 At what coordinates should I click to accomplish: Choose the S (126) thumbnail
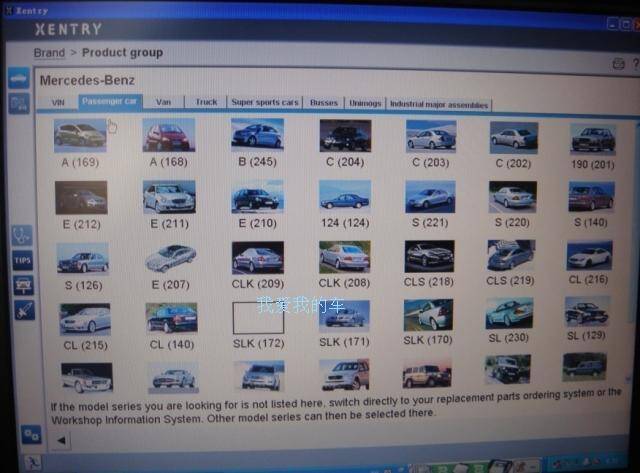tap(83, 259)
